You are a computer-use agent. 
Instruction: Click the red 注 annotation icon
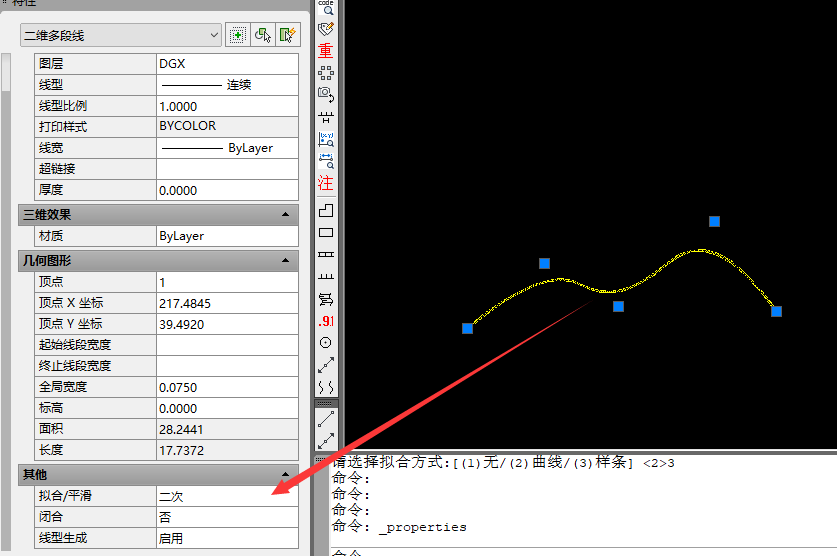click(x=326, y=183)
